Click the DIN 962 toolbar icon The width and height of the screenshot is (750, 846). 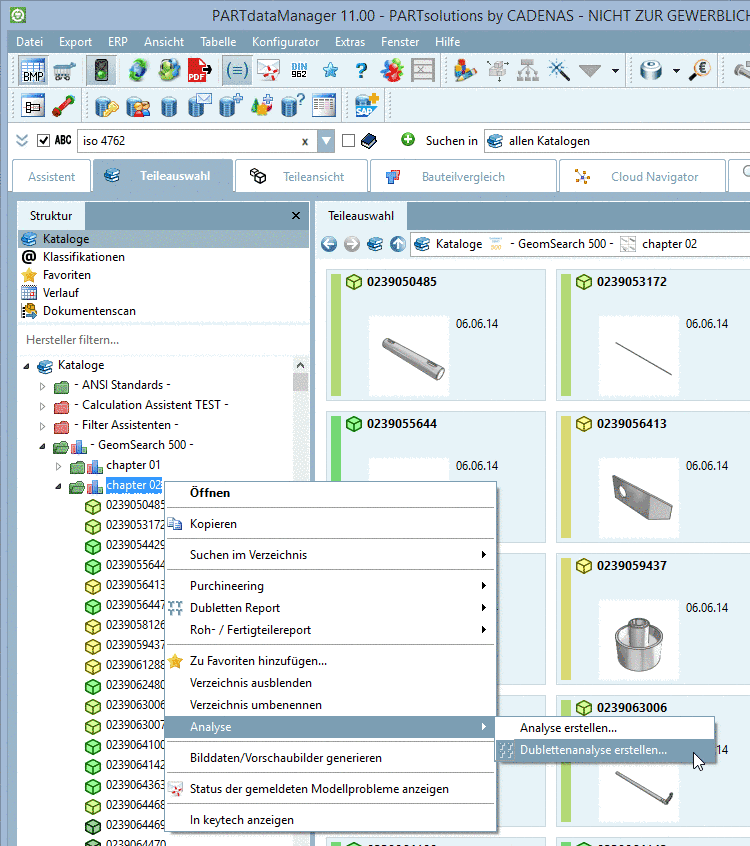pyautogui.click(x=299, y=71)
